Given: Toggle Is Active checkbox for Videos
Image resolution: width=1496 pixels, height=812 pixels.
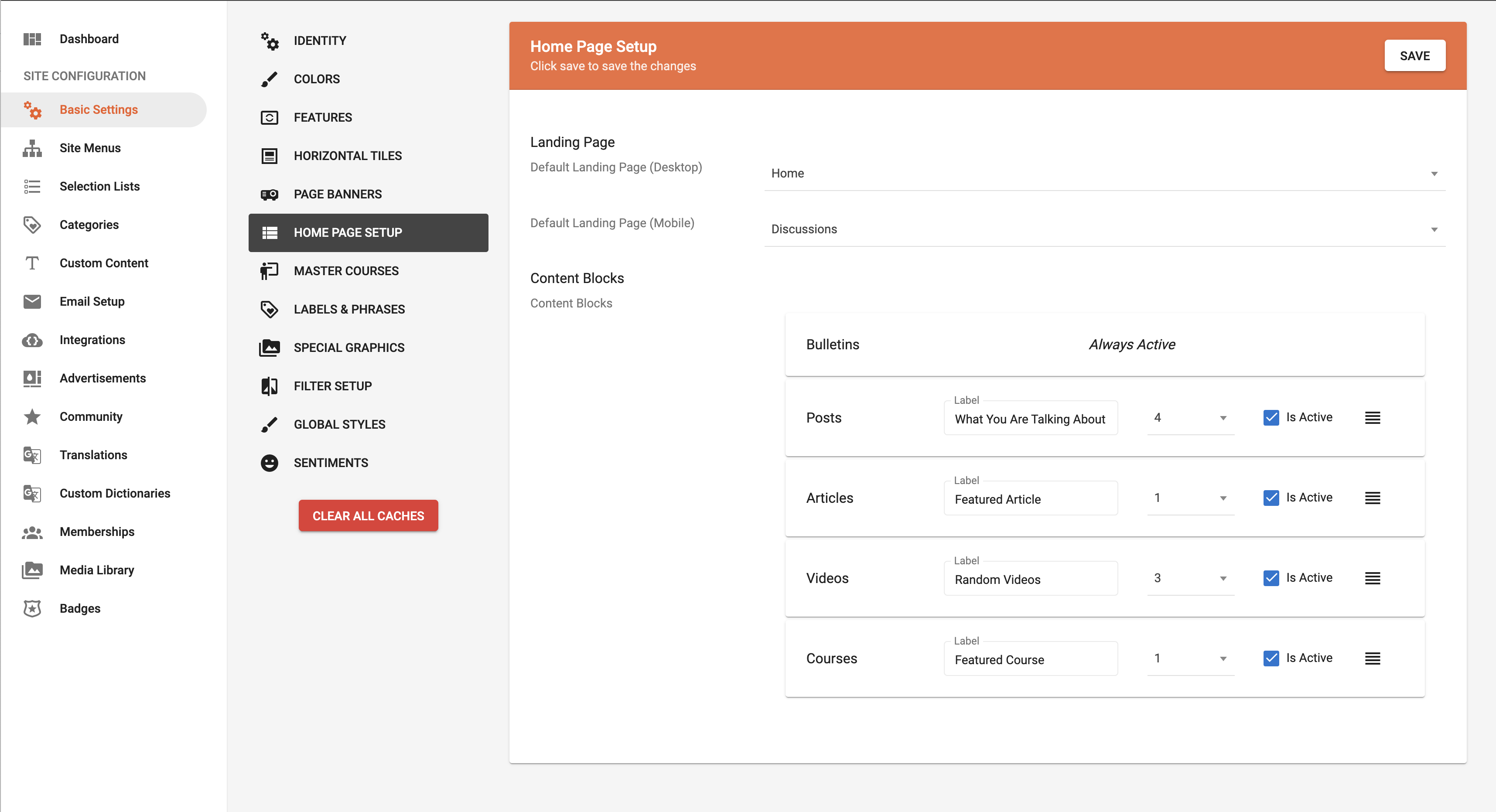Looking at the screenshot, I should (1271, 578).
